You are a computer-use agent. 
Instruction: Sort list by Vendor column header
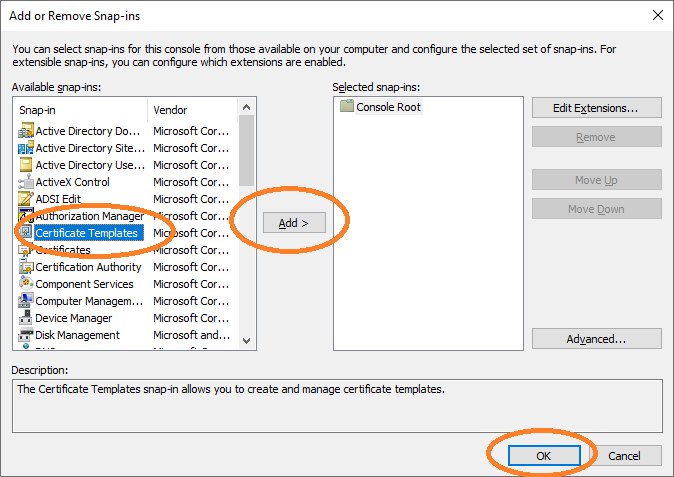(192, 110)
